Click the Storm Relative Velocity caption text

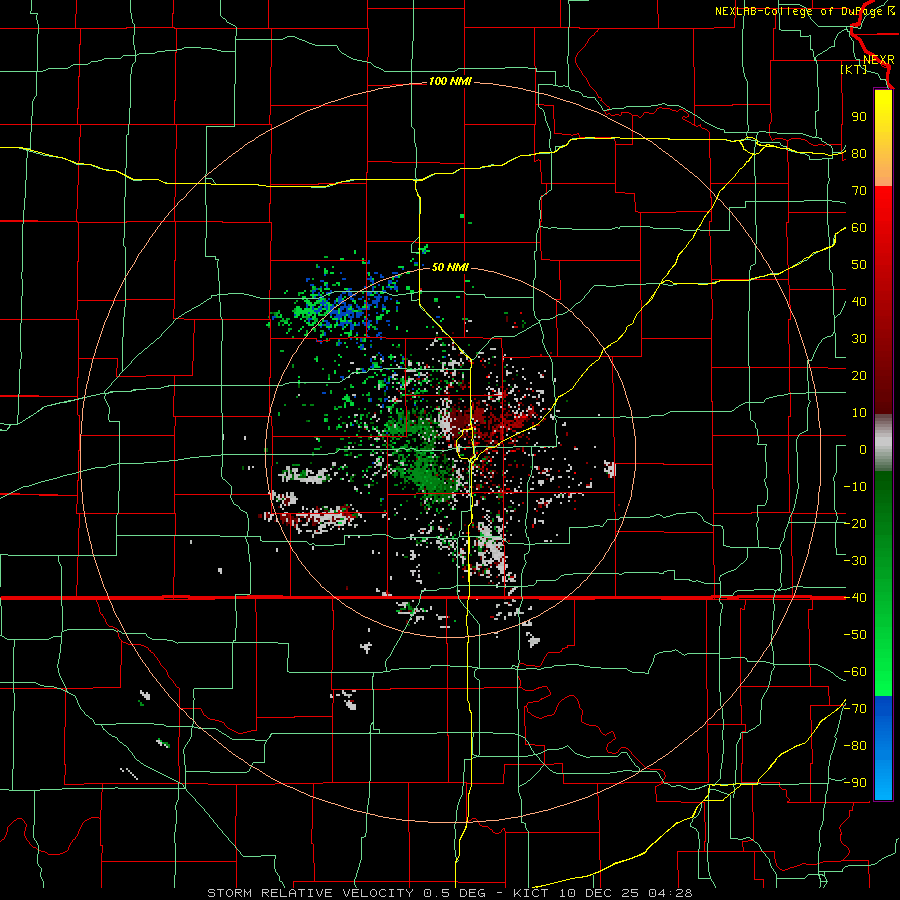449,893
